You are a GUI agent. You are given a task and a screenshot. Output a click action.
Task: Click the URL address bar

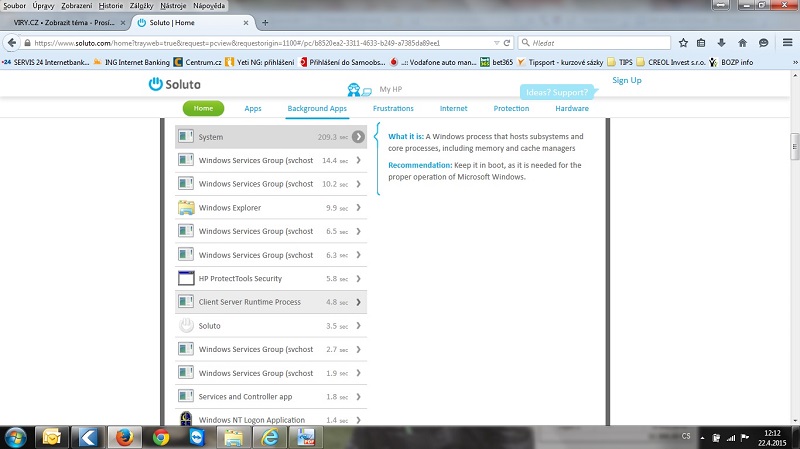click(260, 43)
